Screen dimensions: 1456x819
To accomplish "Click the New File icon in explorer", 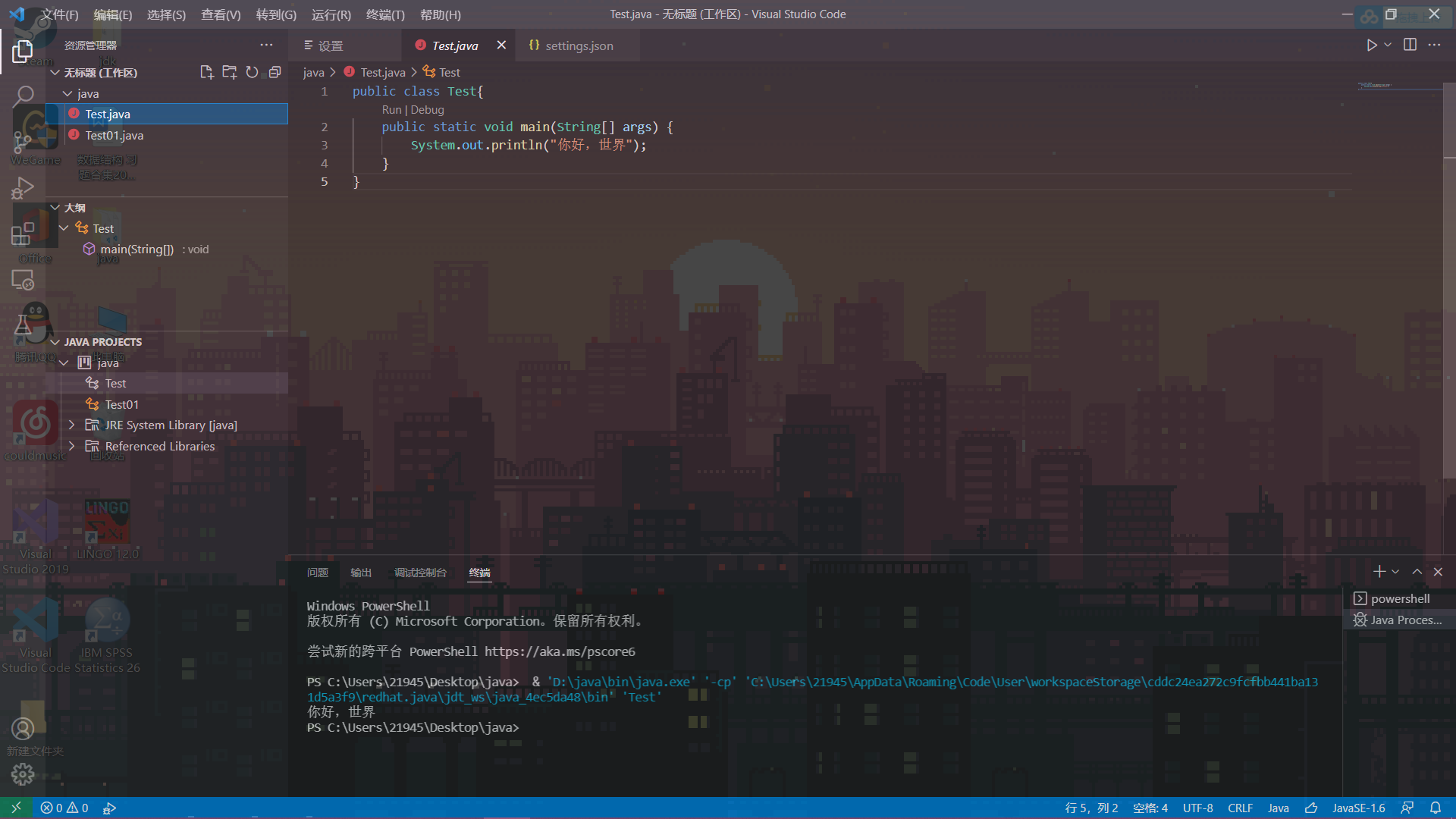I will click(206, 72).
